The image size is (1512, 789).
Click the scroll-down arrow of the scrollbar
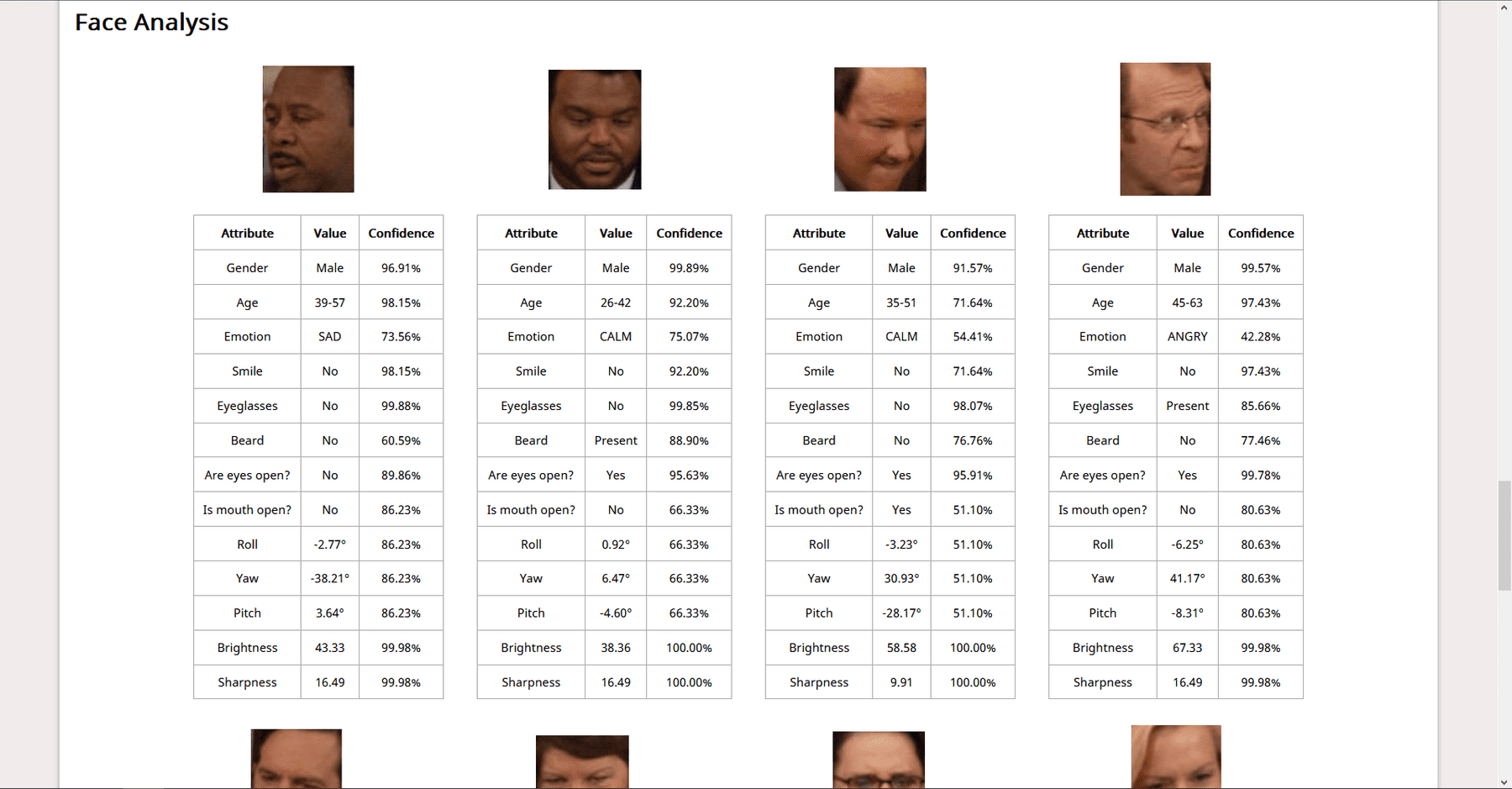(x=1504, y=781)
